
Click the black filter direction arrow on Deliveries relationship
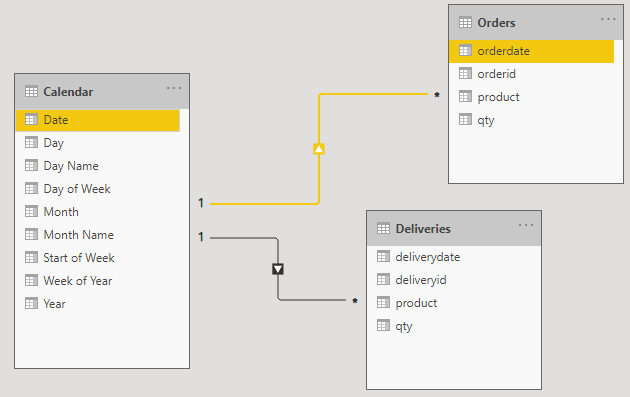pyautogui.click(x=278, y=269)
